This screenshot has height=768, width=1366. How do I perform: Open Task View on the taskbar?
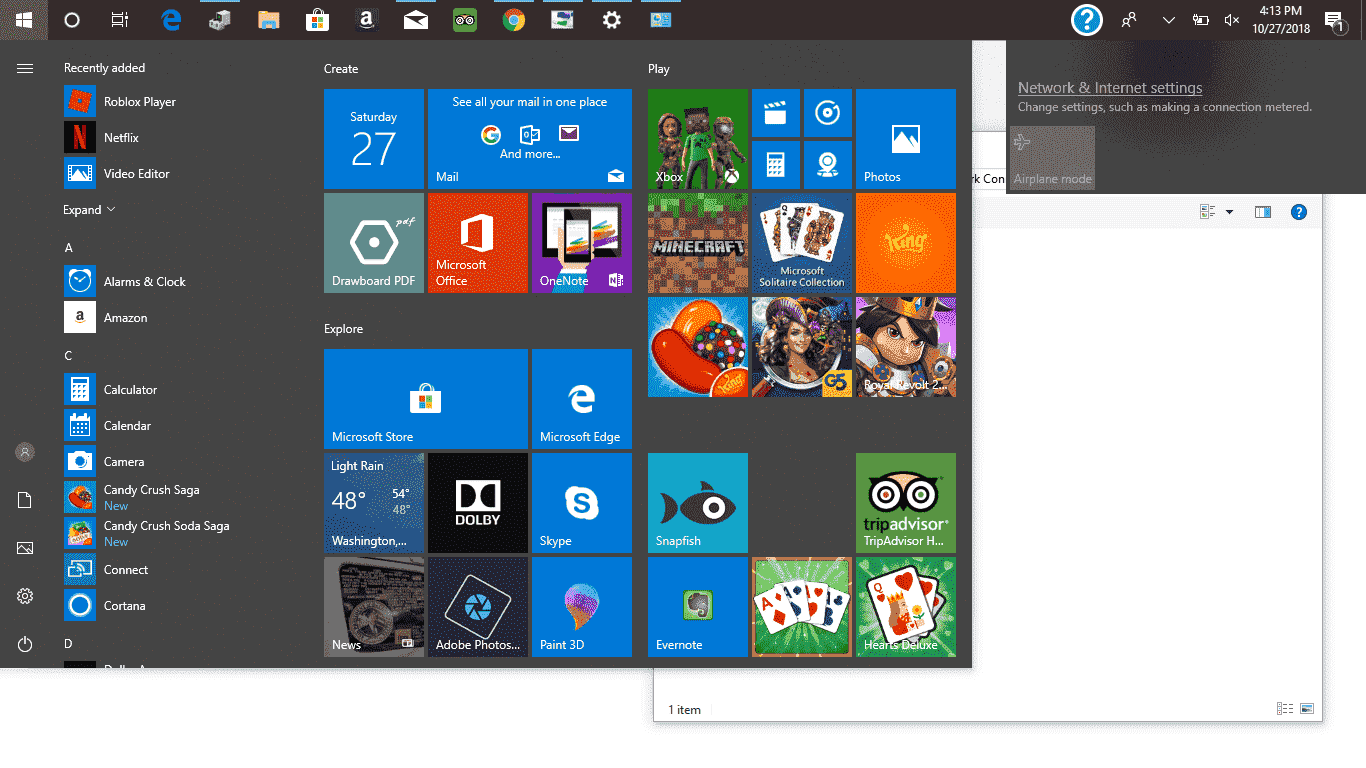tap(120, 20)
